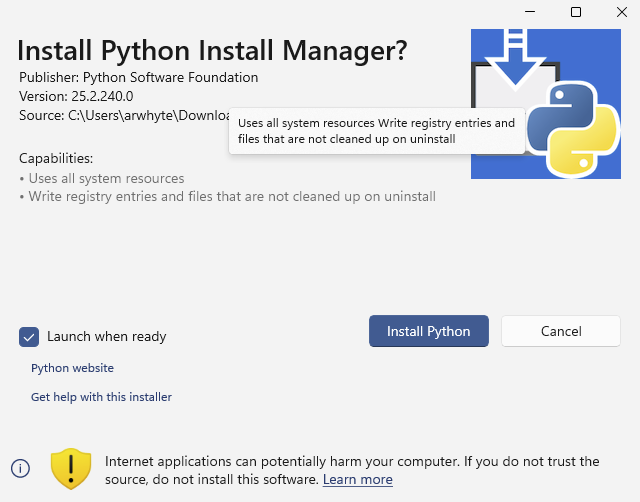This screenshot has height=502, width=640.
Task: Click the capabilities tooltip popup
Action: pyautogui.click(x=377, y=131)
